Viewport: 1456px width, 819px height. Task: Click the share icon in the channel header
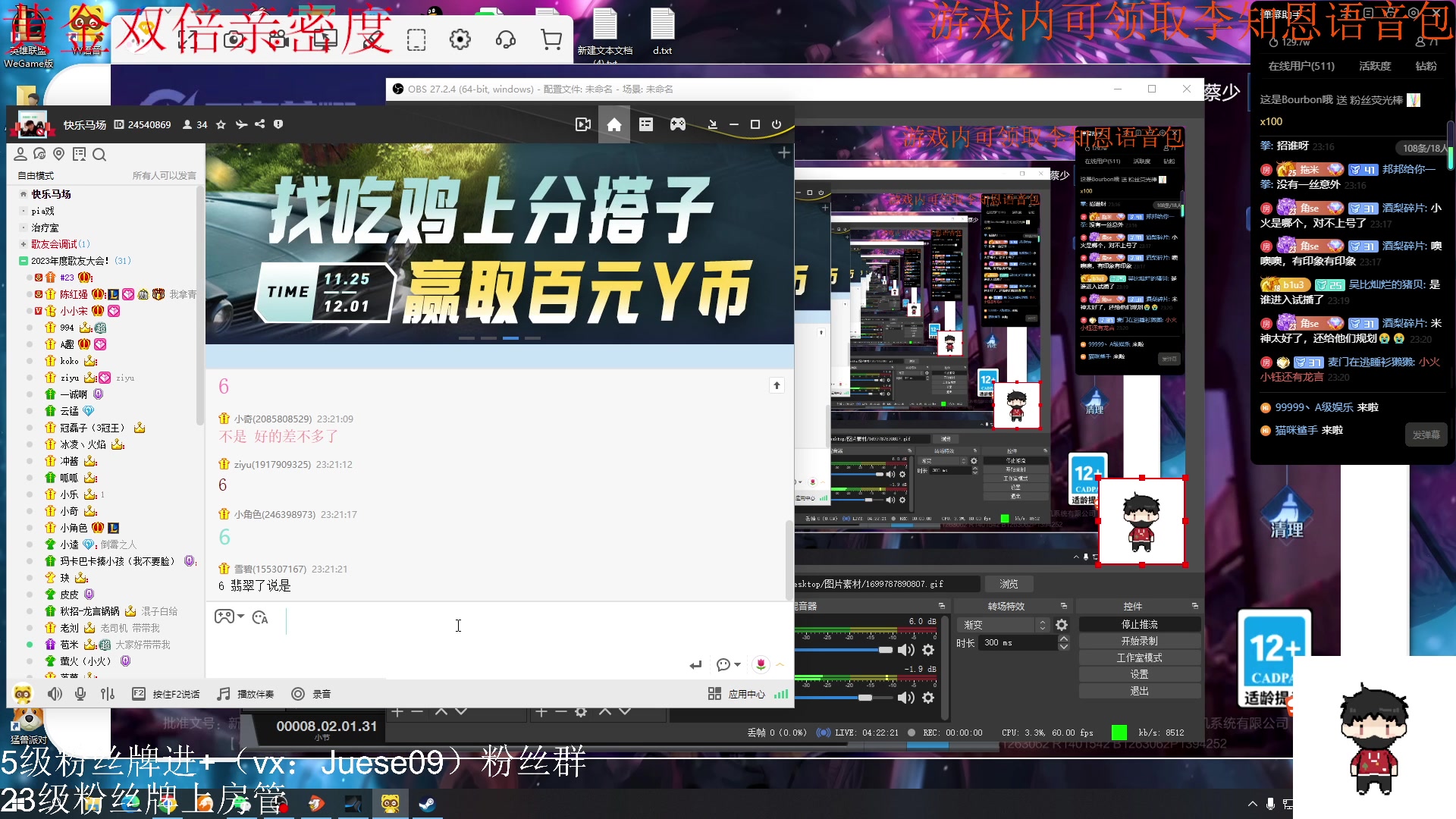coord(260,124)
